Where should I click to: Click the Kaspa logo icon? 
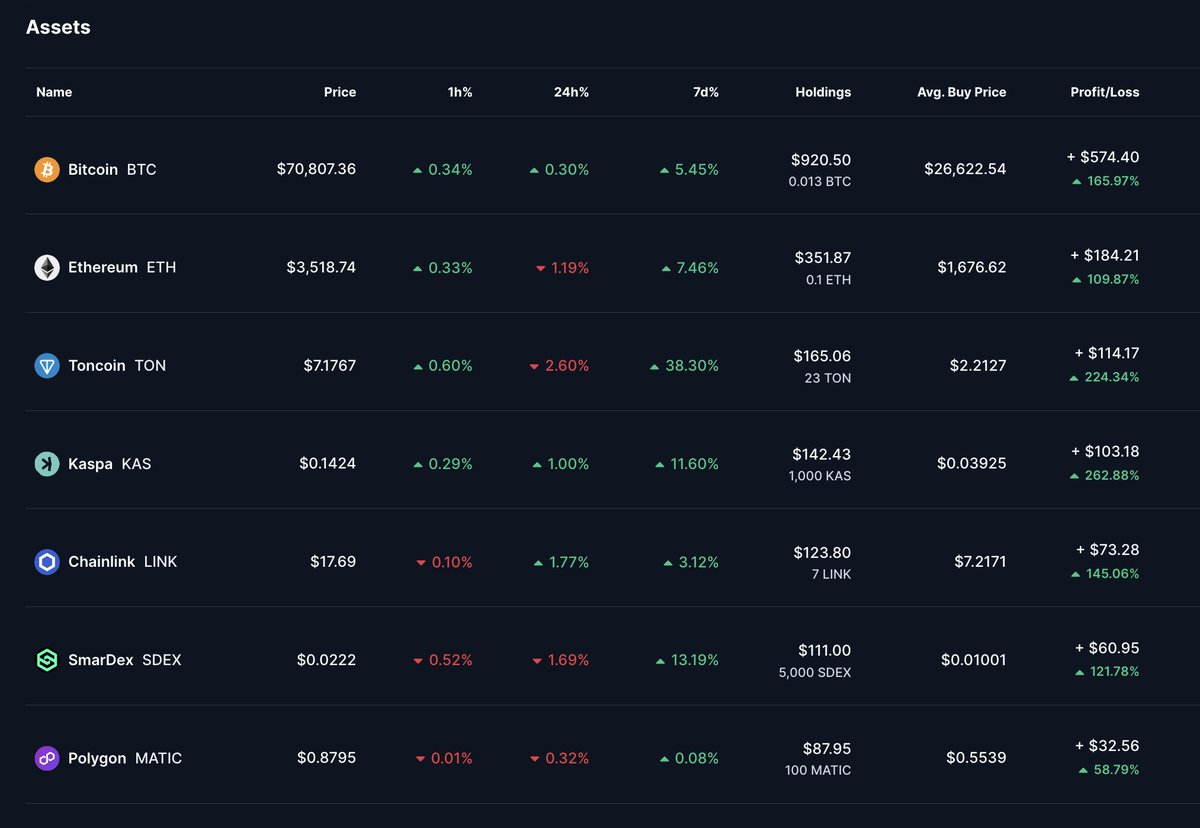pyautogui.click(x=47, y=464)
